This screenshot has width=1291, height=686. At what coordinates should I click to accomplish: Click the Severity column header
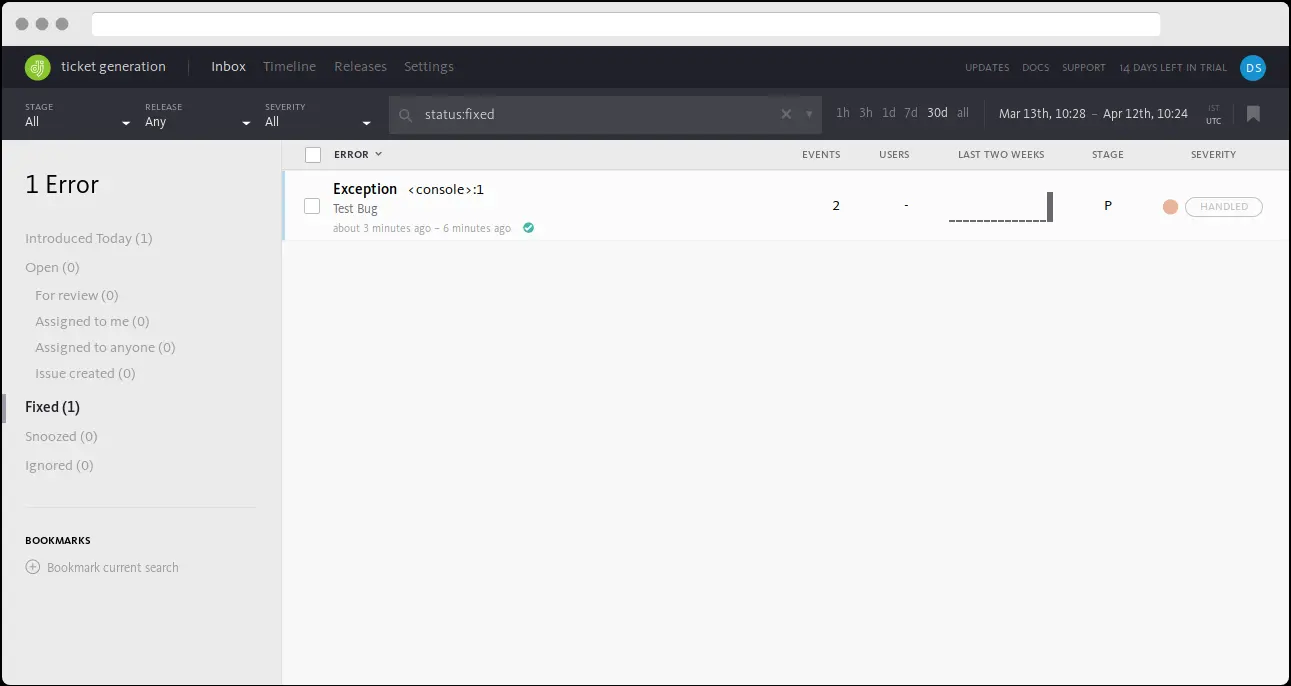click(1213, 155)
